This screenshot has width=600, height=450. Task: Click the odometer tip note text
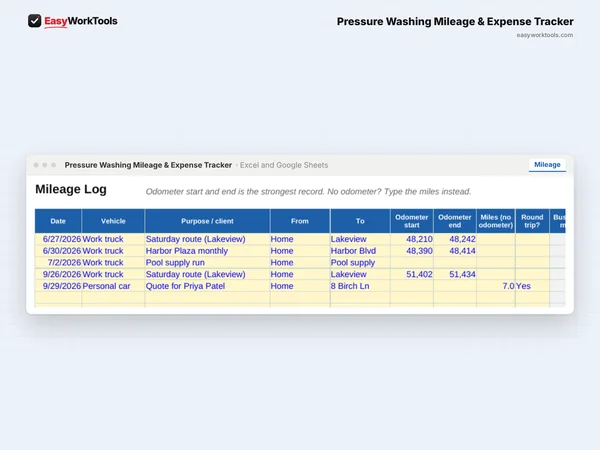tap(308, 192)
